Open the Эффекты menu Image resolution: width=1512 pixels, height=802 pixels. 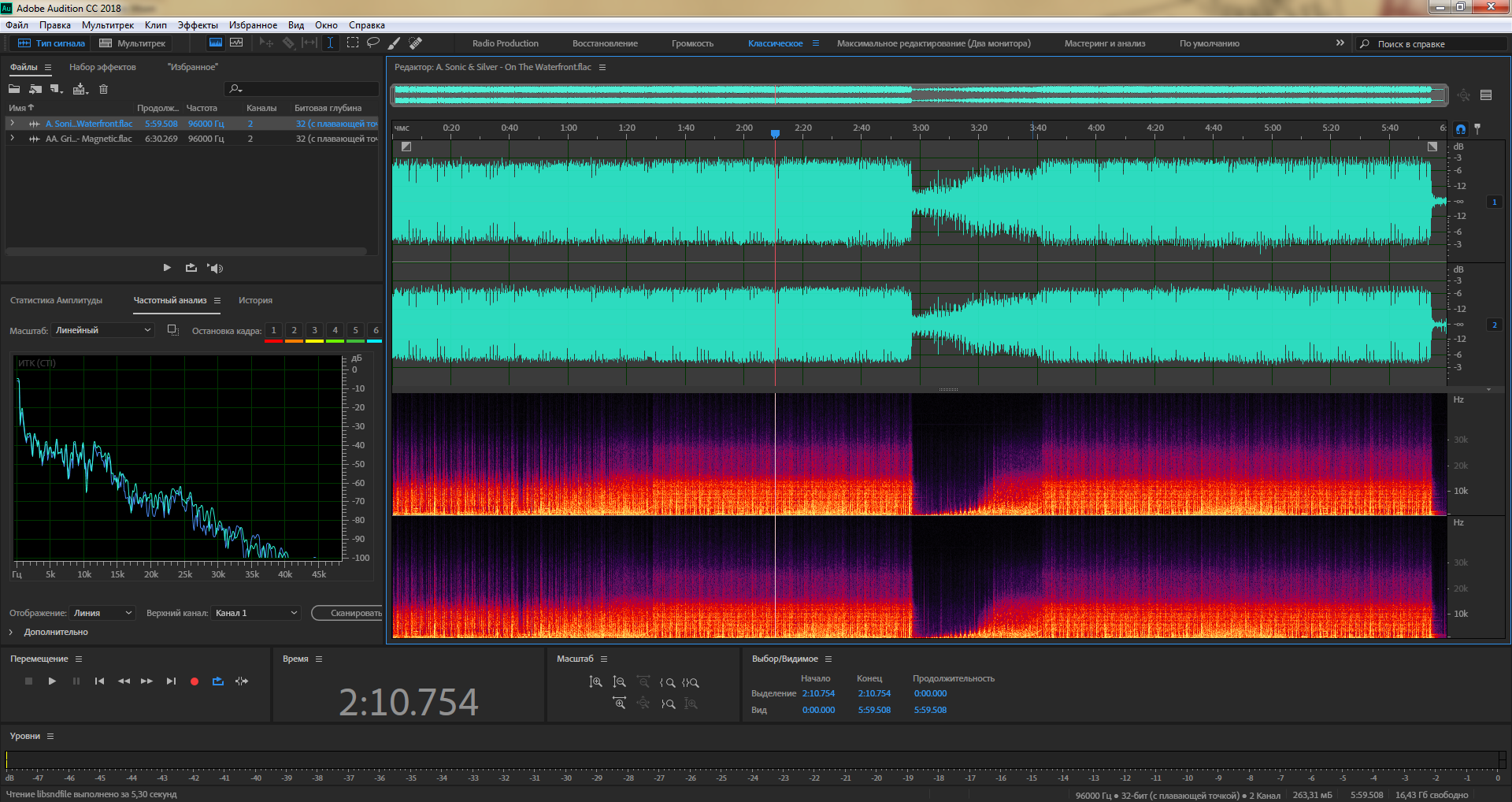(198, 25)
